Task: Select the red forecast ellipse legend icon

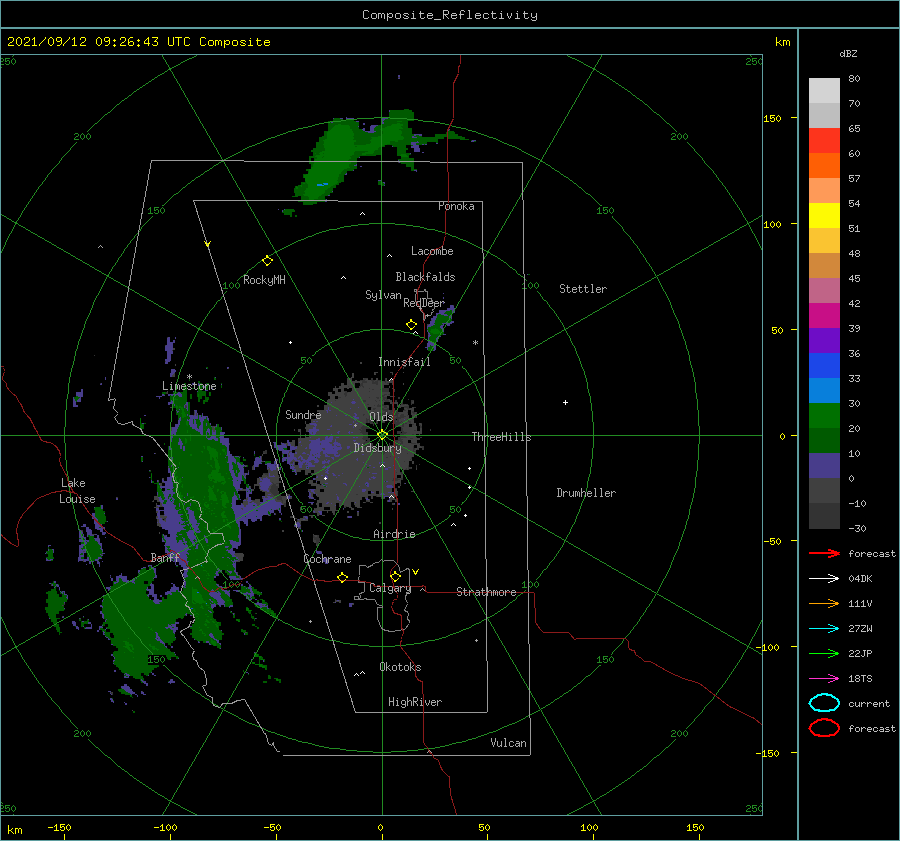Action: coord(824,728)
